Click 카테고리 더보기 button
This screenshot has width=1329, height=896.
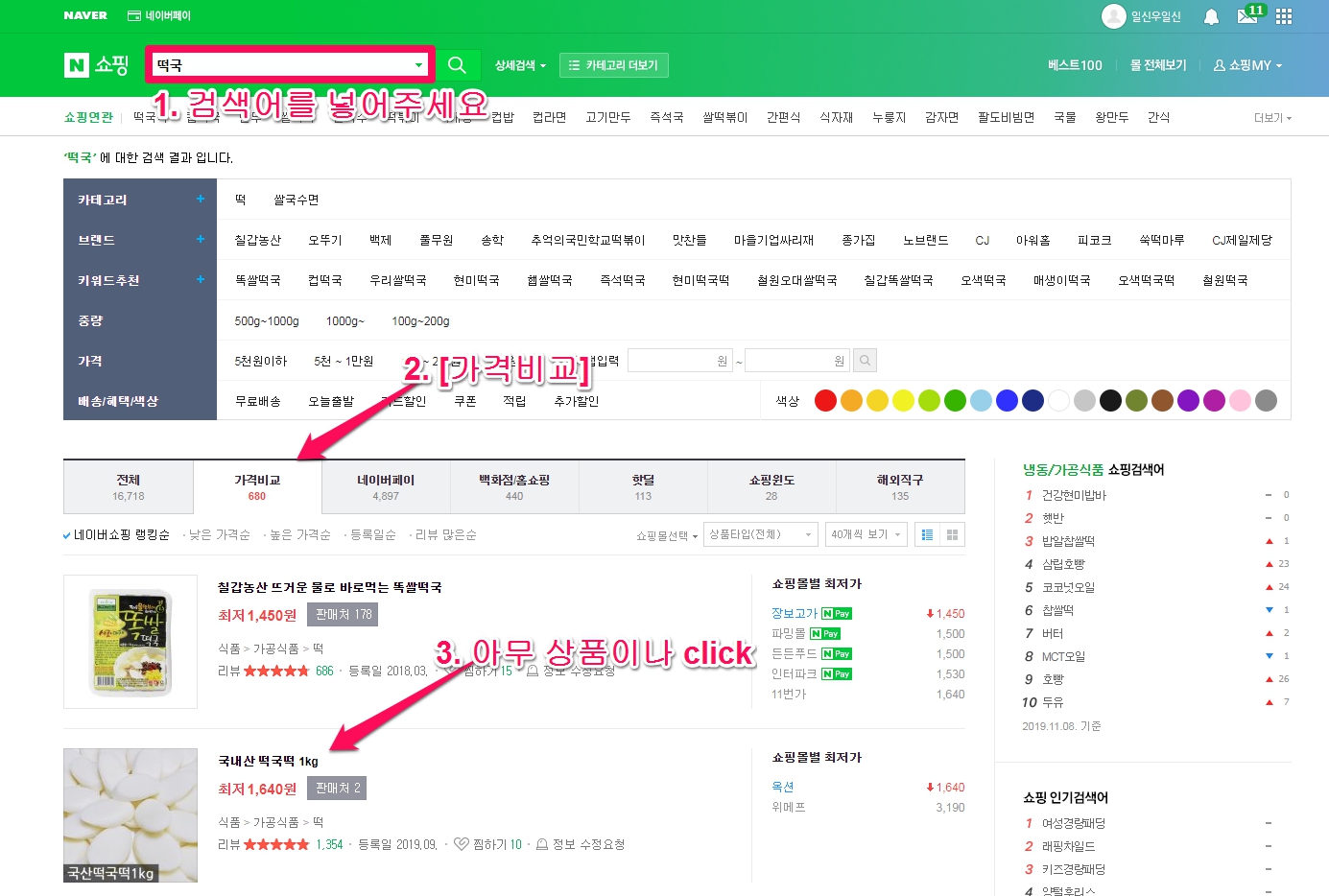click(614, 65)
